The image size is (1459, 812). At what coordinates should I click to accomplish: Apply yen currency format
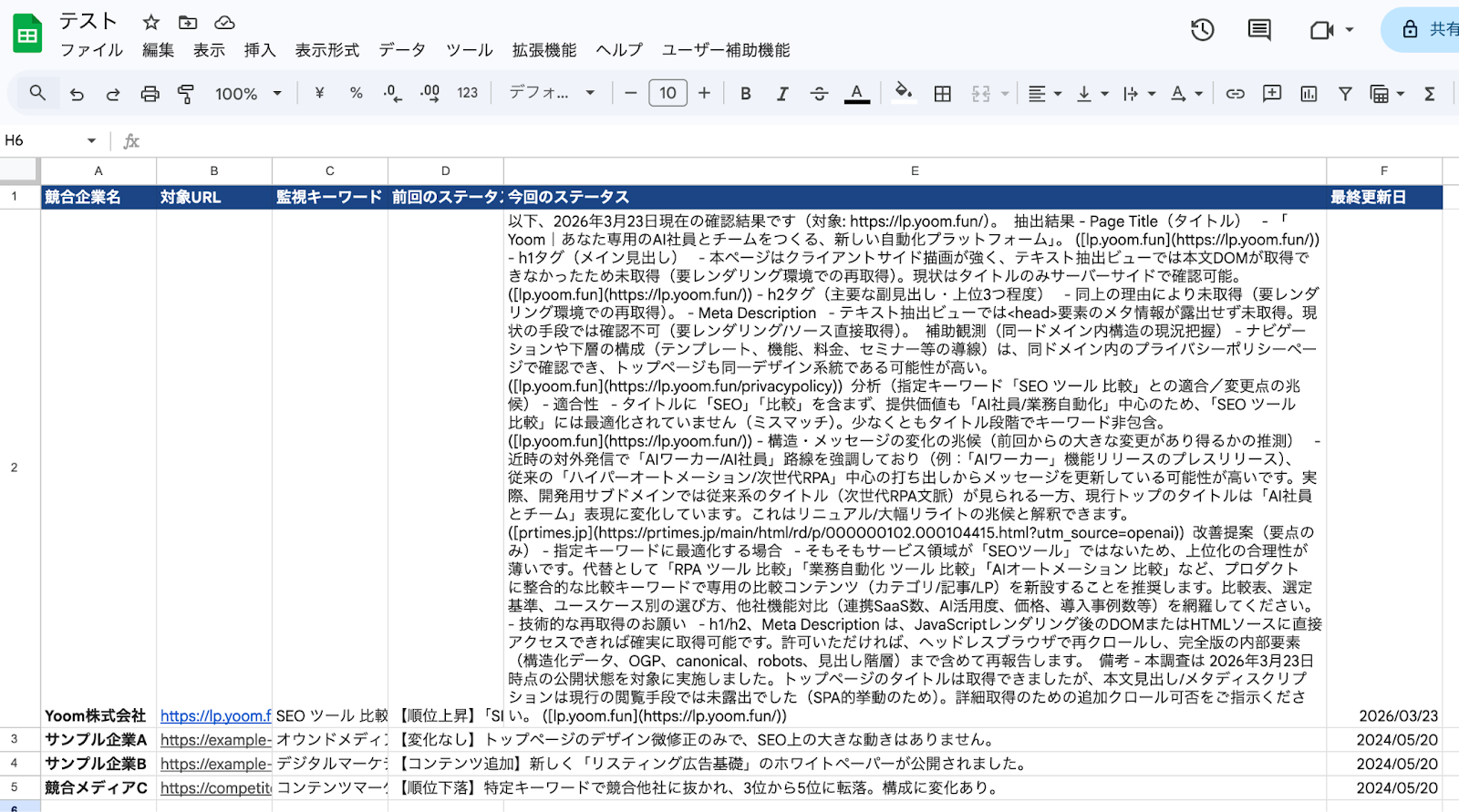pos(319,93)
